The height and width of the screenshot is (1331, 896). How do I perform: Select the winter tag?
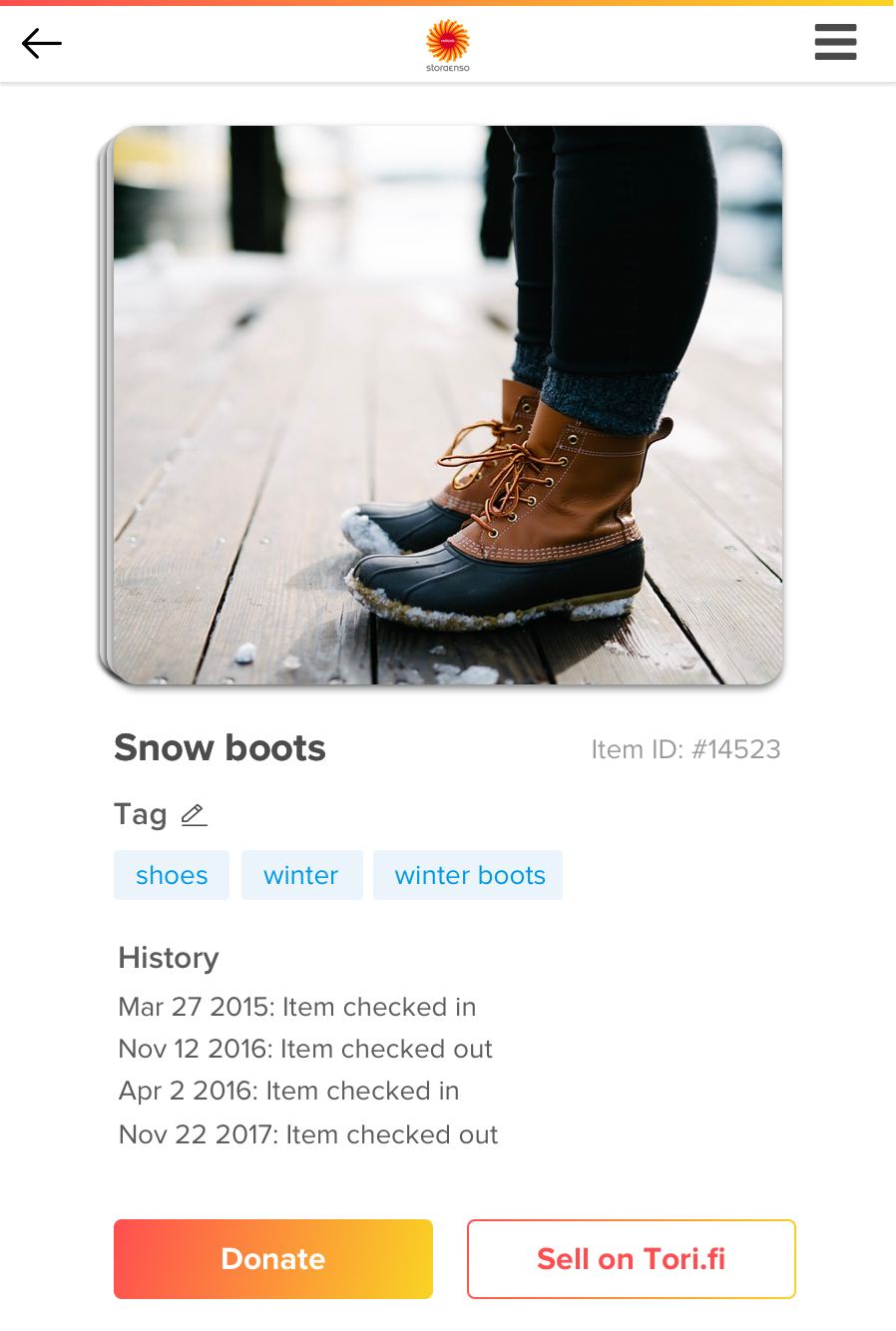coord(301,875)
